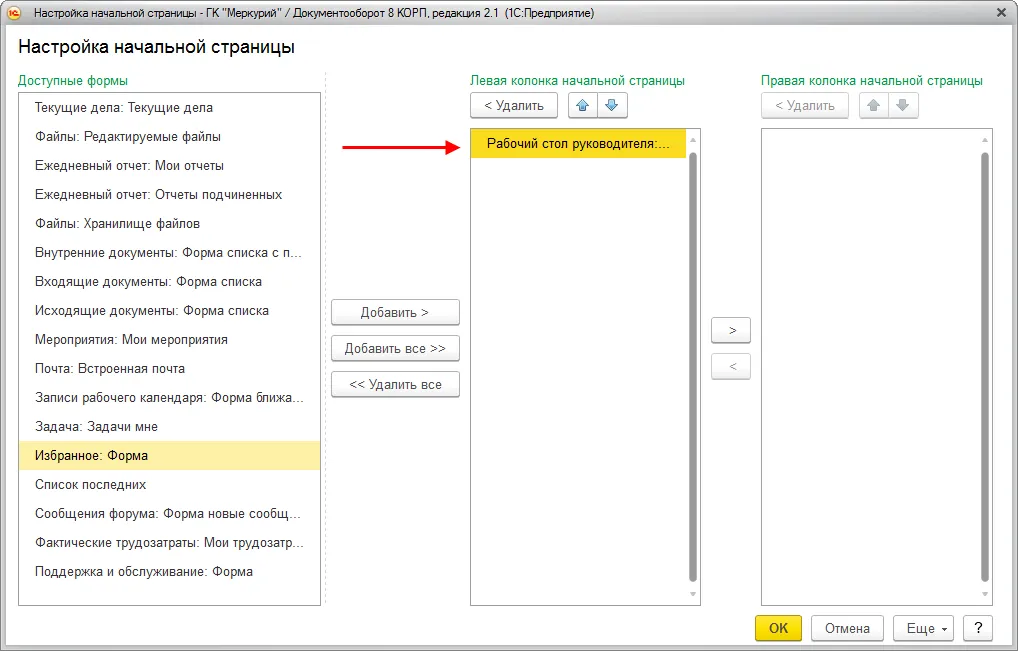The height and width of the screenshot is (651, 1018).
Task: Click disabled < Удалить above right column
Action: [805, 105]
